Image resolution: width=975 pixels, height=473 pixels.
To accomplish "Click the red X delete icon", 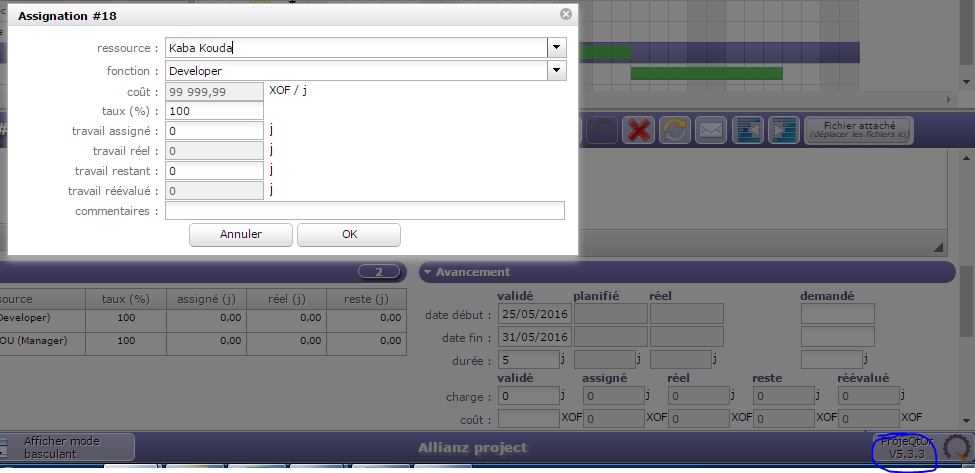I will click(x=639, y=131).
